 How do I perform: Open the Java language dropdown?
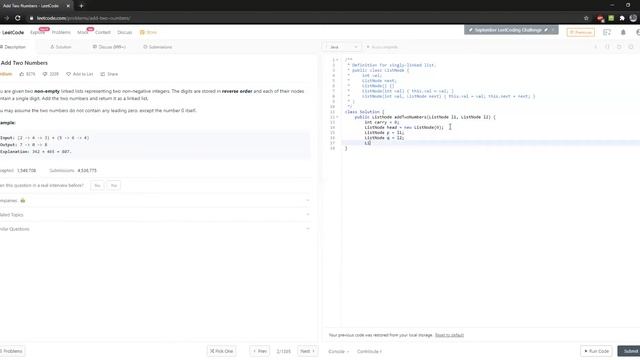click(x=343, y=47)
